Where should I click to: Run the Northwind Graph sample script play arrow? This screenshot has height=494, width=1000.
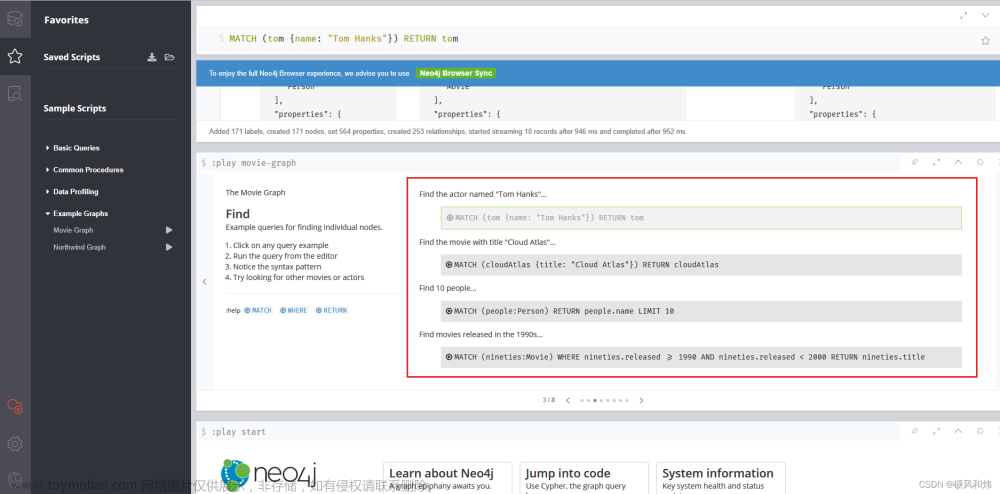(169, 247)
